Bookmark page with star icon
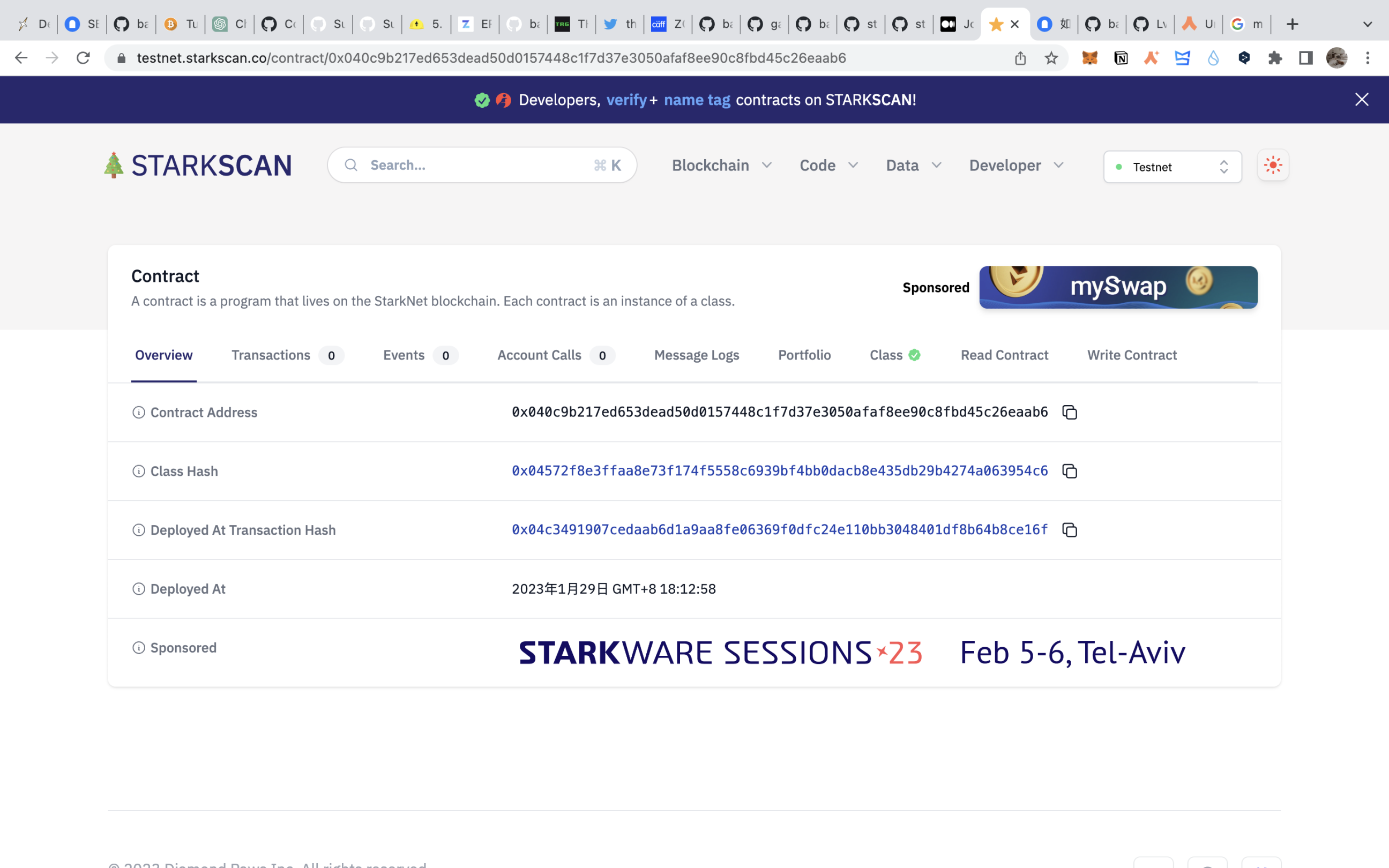The width and height of the screenshot is (1389, 868). click(1051, 58)
